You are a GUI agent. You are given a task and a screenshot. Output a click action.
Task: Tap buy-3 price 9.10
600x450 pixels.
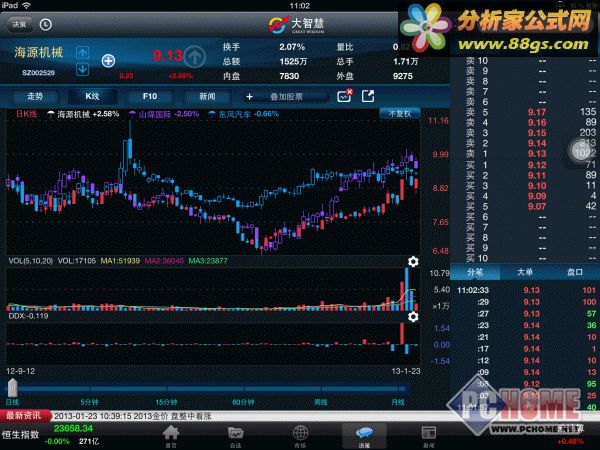[537, 186]
